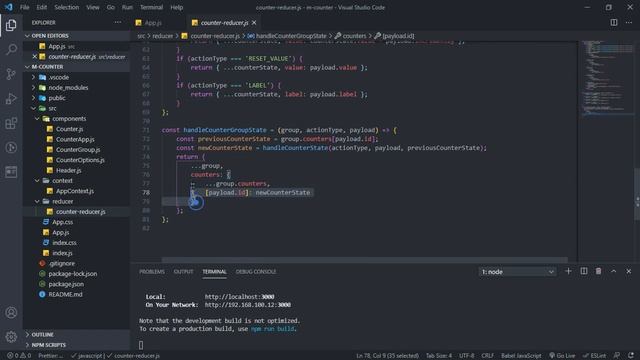Click the ESLint status bar item
The height and width of the screenshot is (360, 640).
pos(594,356)
